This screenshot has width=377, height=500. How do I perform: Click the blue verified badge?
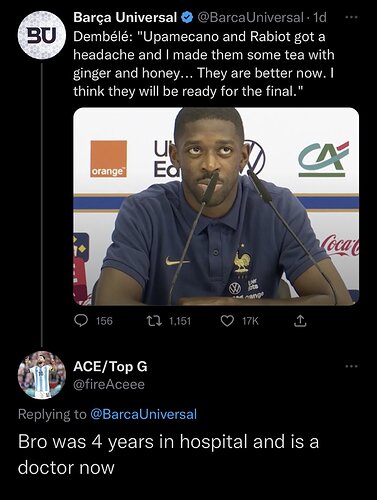click(188, 17)
